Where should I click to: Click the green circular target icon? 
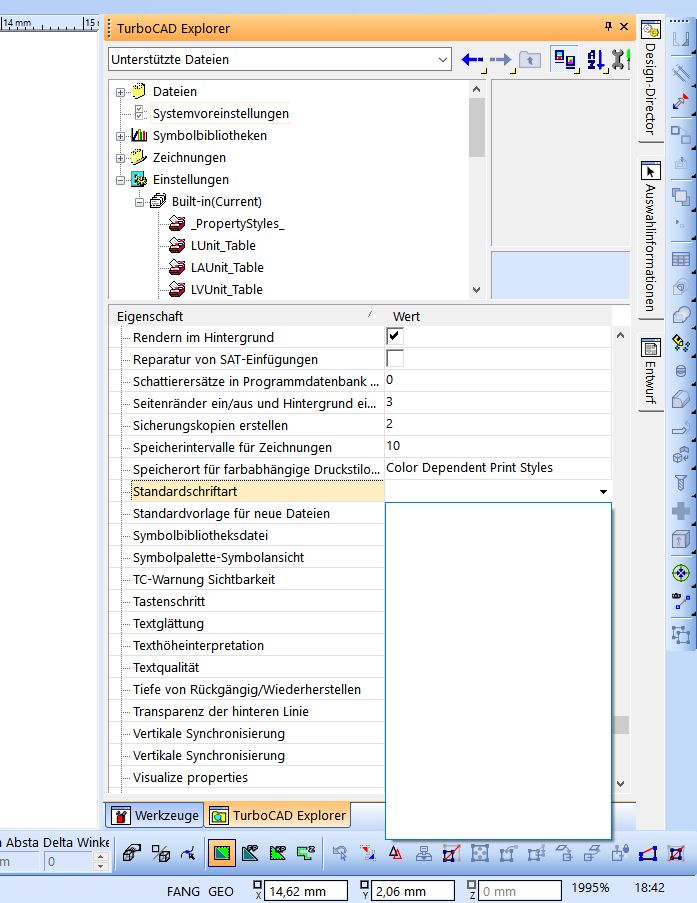[681, 573]
